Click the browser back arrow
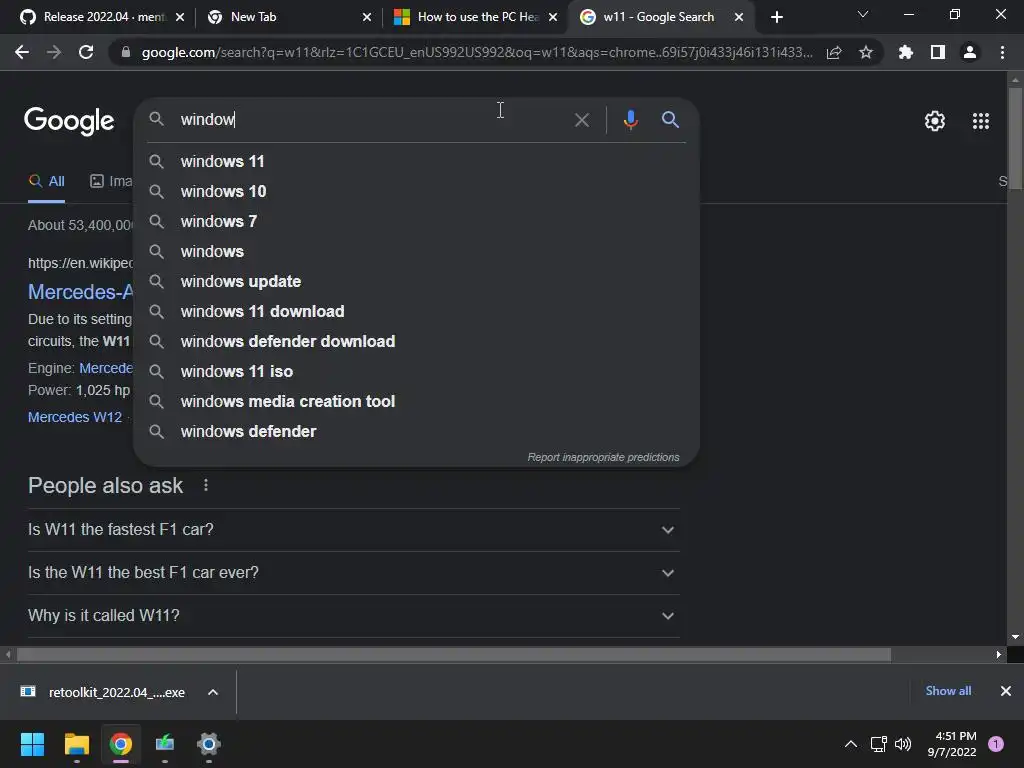The height and width of the screenshot is (768, 1024). [x=22, y=52]
